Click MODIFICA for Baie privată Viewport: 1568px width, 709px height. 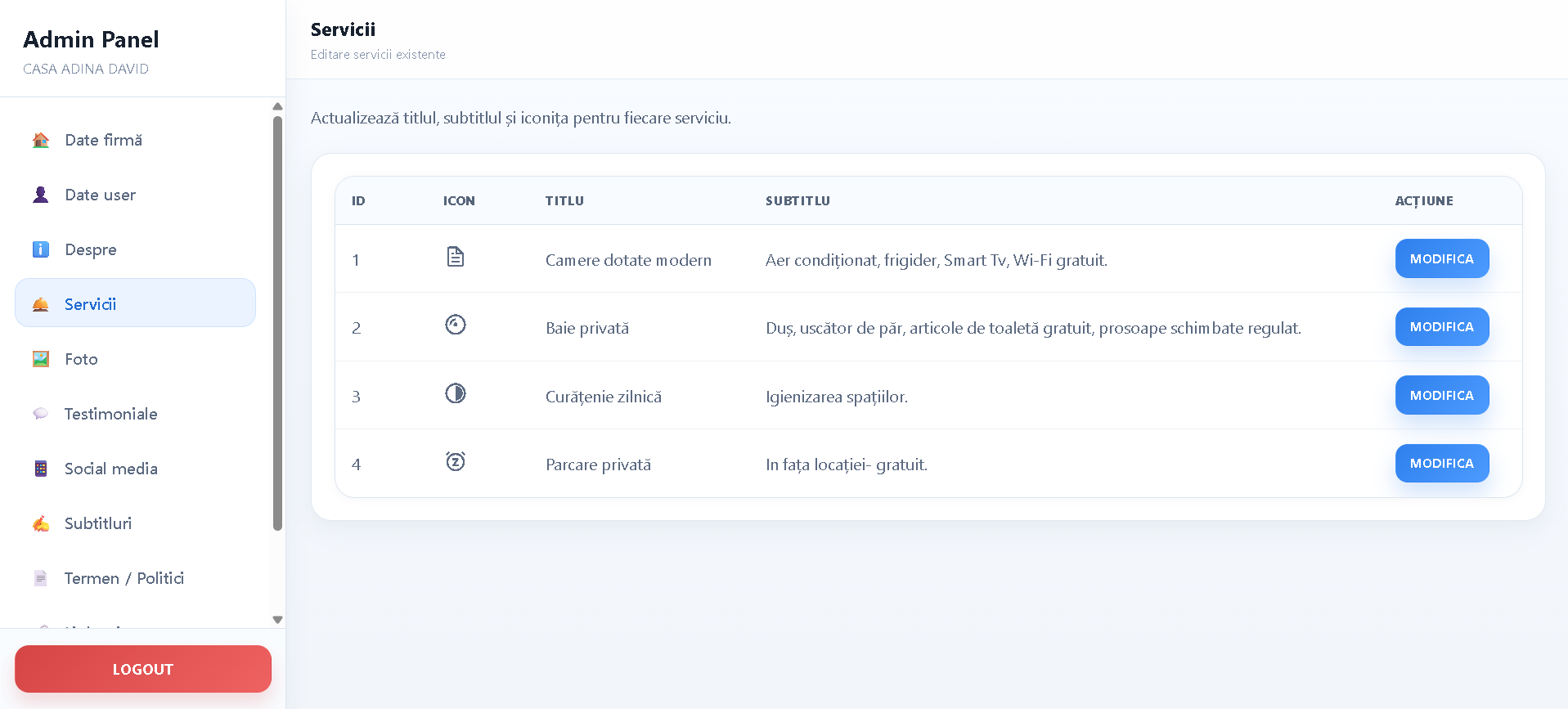click(x=1442, y=326)
